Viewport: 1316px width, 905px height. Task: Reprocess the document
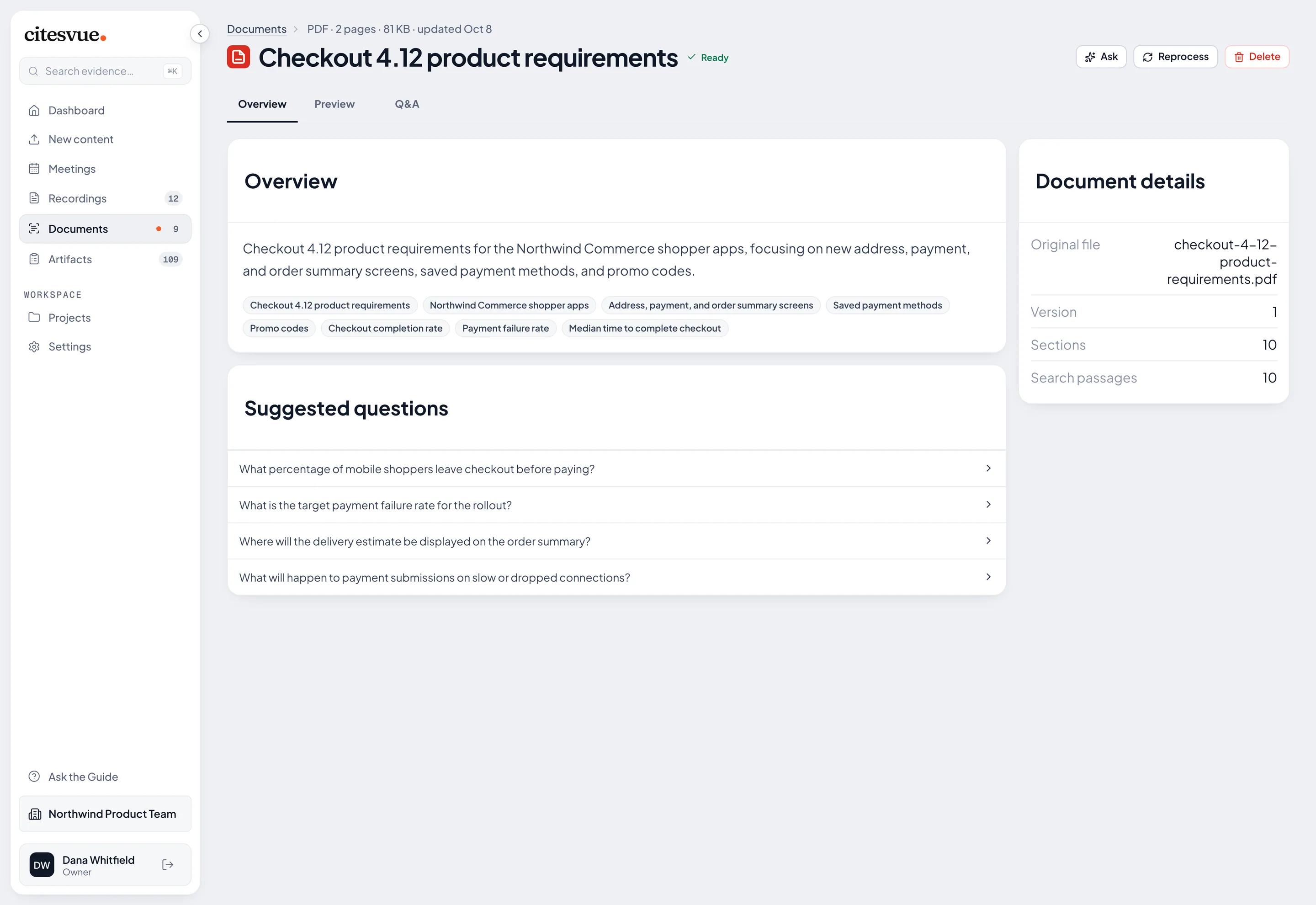coord(1175,57)
